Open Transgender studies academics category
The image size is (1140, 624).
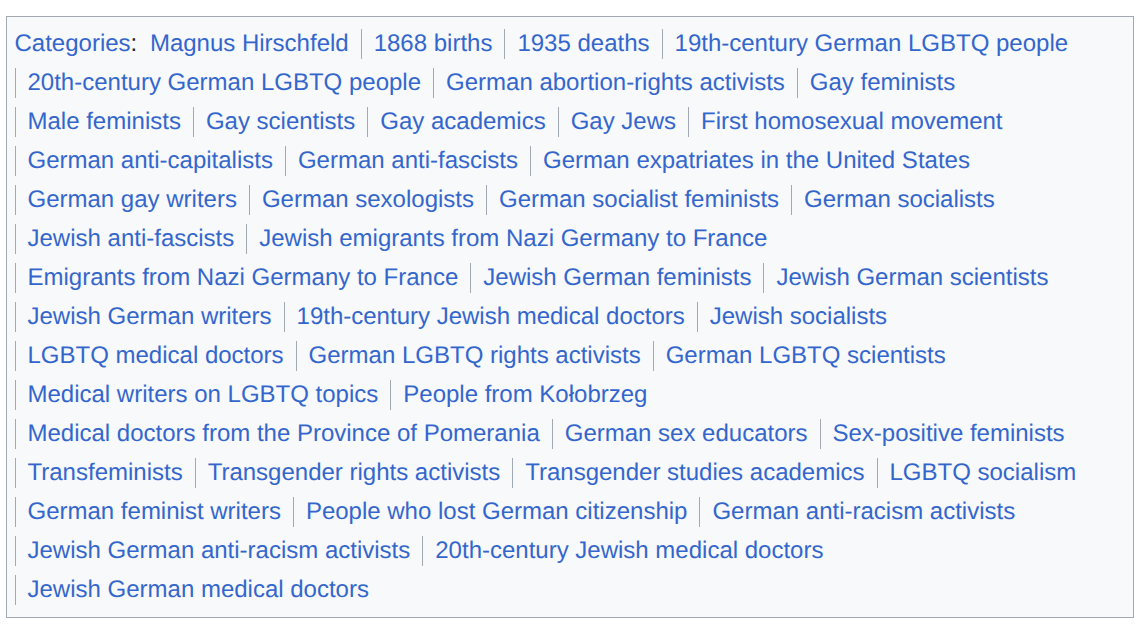pyautogui.click(x=695, y=472)
